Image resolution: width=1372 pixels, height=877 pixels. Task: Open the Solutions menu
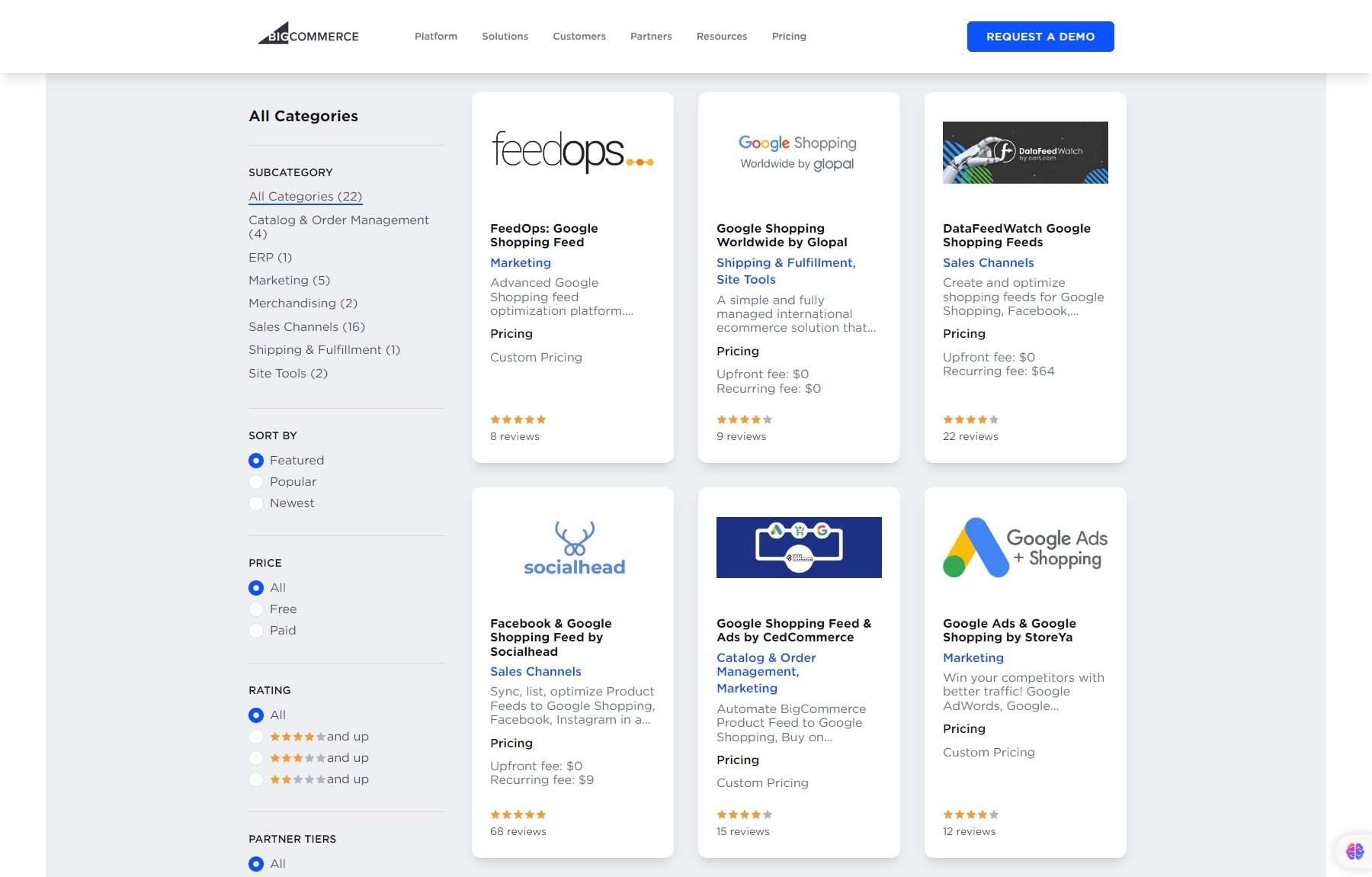tap(505, 36)
